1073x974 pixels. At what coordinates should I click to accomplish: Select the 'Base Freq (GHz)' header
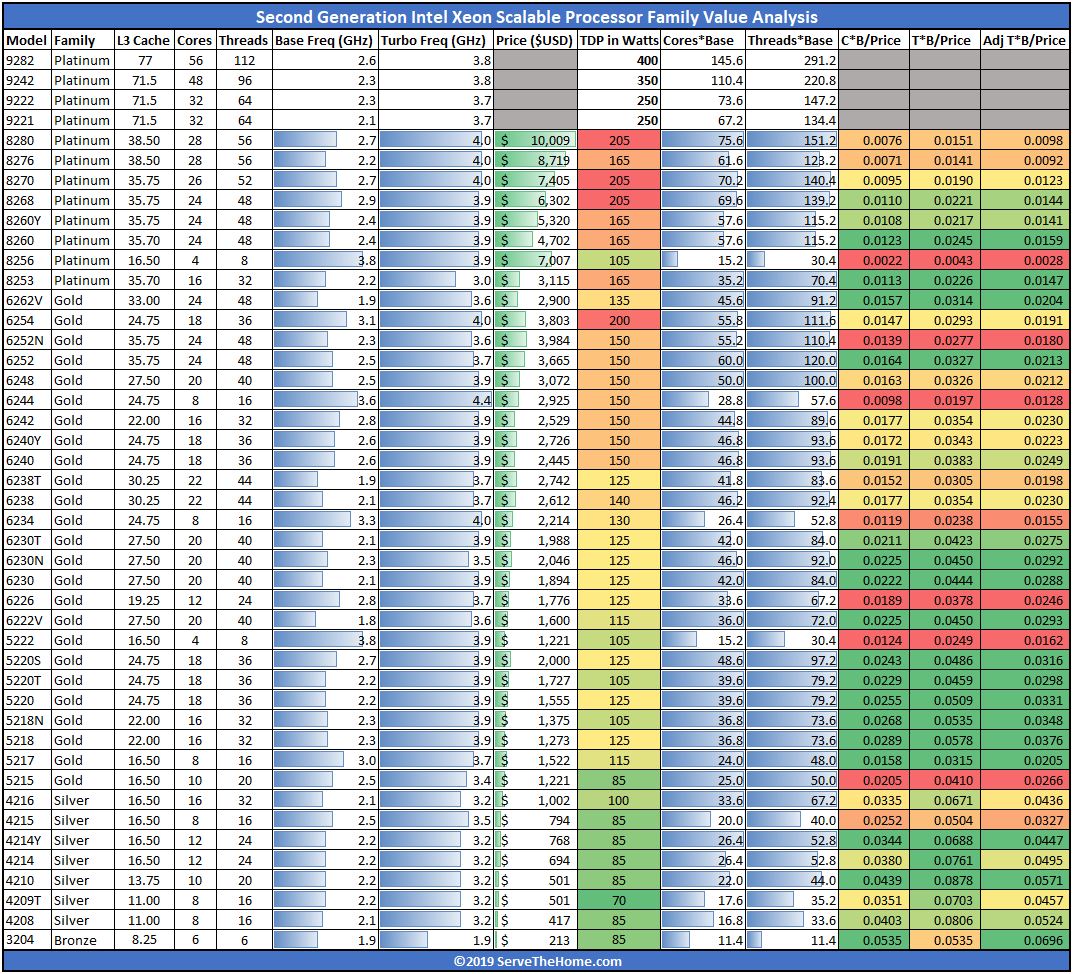[324, 40]
